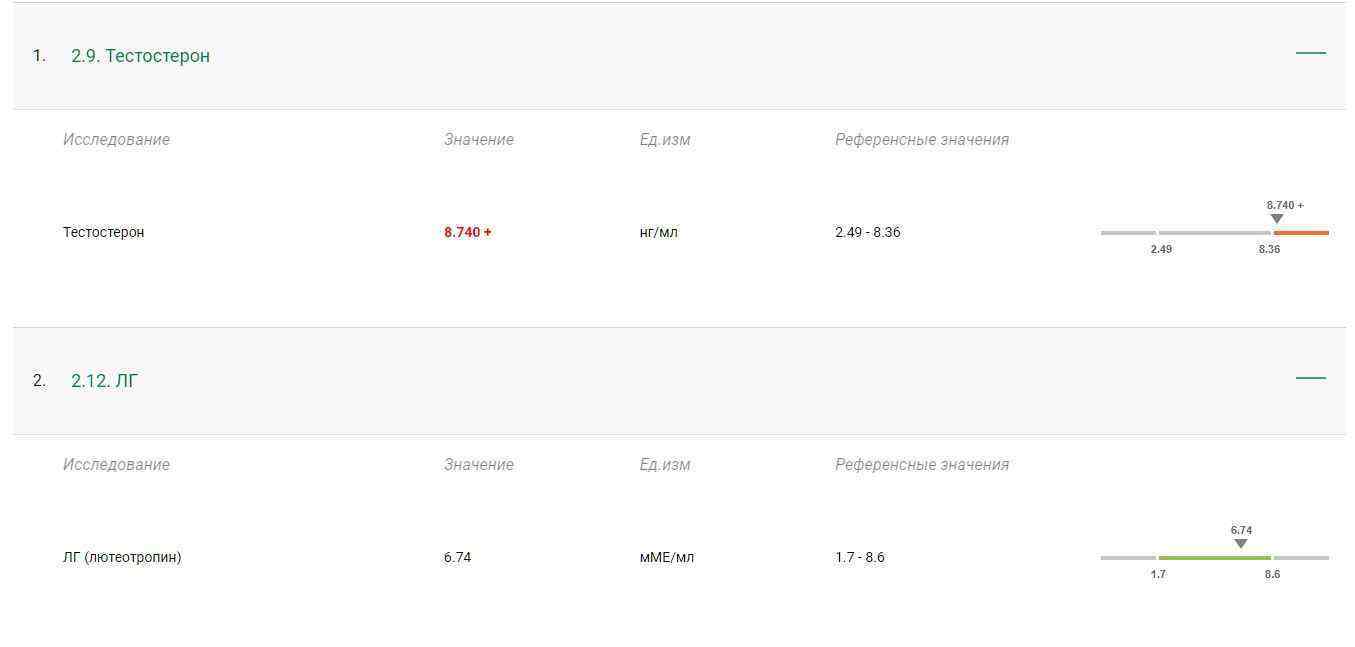
Task: Click the triangle marker above ЛГ scale
Action: coord(1240,544)
